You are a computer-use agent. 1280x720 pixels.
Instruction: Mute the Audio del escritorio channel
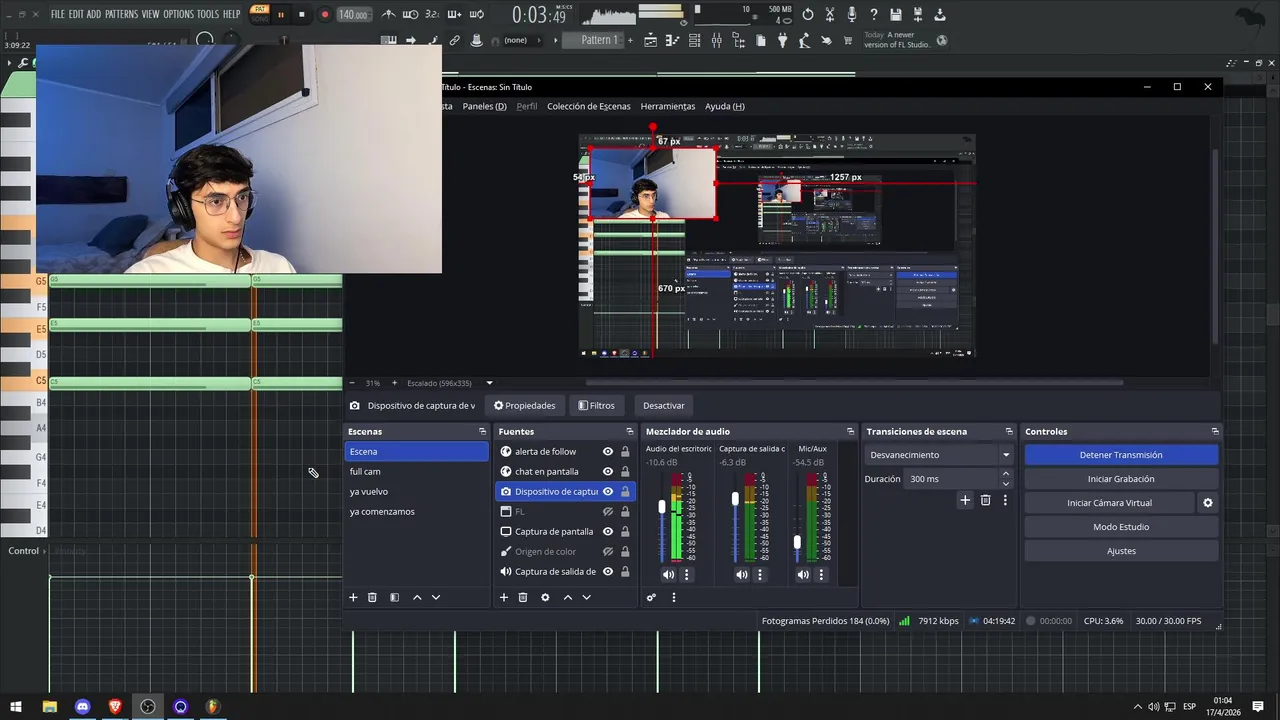(x=668, y=575)
